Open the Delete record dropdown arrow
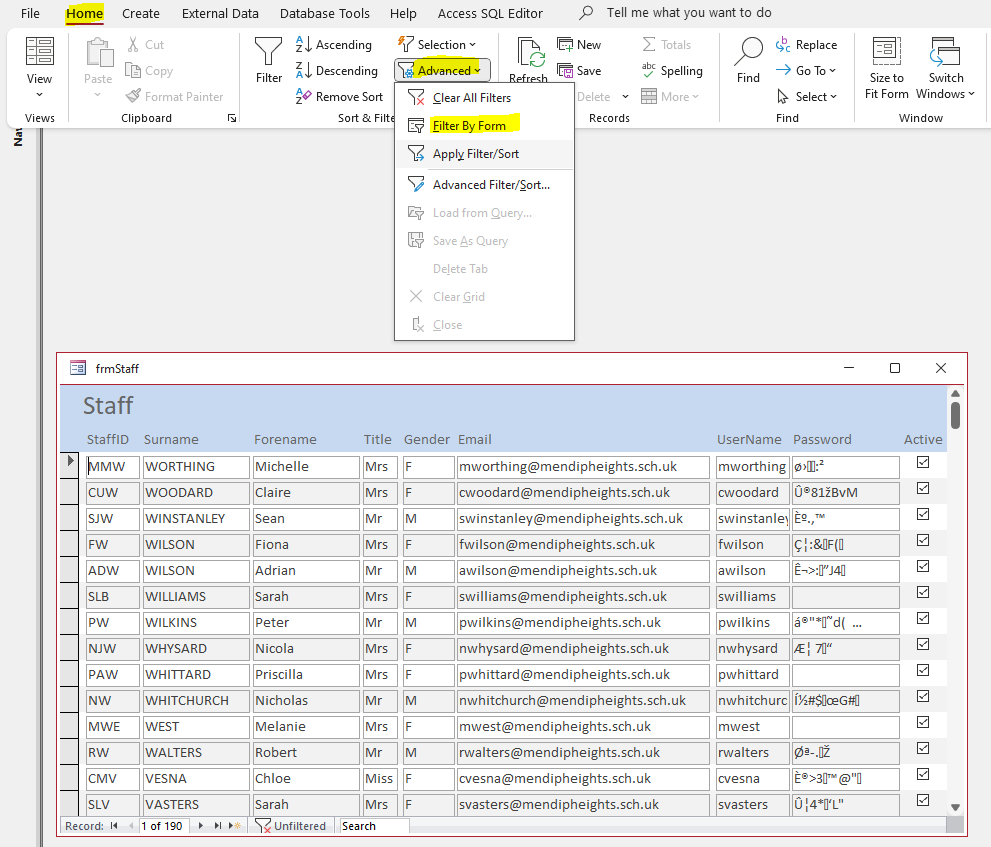The height and width of the screenshot is (847, 991). point(626,97)
